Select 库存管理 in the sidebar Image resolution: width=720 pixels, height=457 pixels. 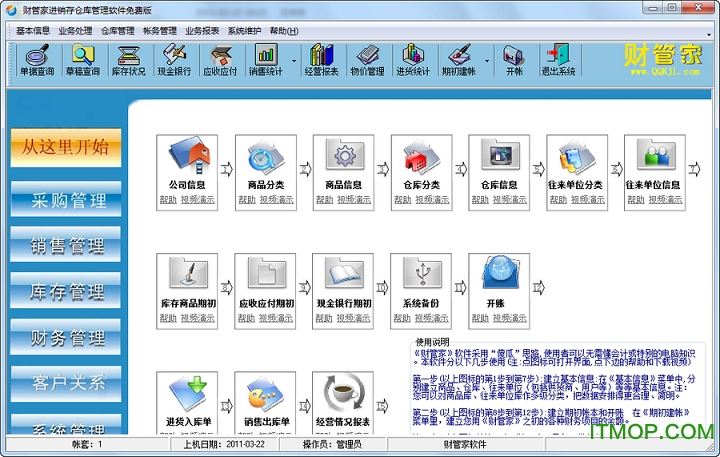click(66, 291)
